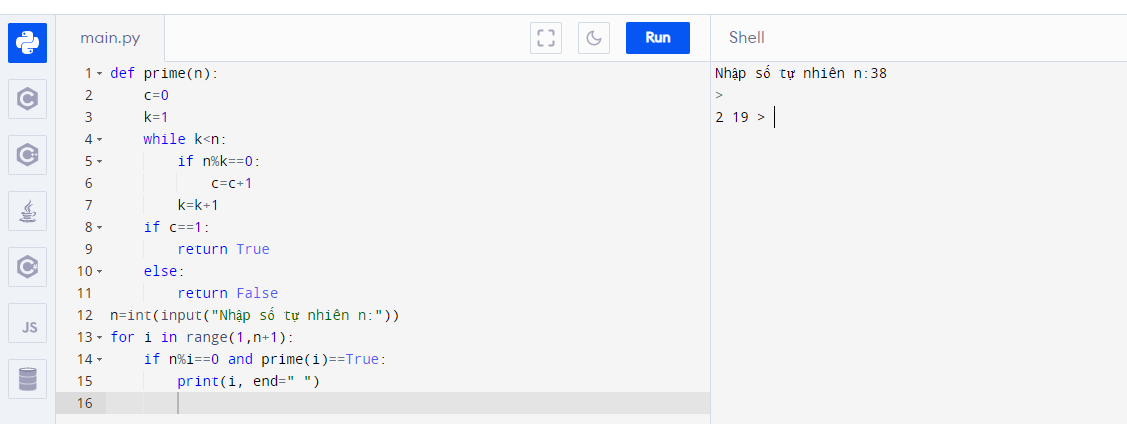Fold the else block on line 10
The height and width of the screenshot is (424, 1127).
pyautogui.click(x=99, y=272)
